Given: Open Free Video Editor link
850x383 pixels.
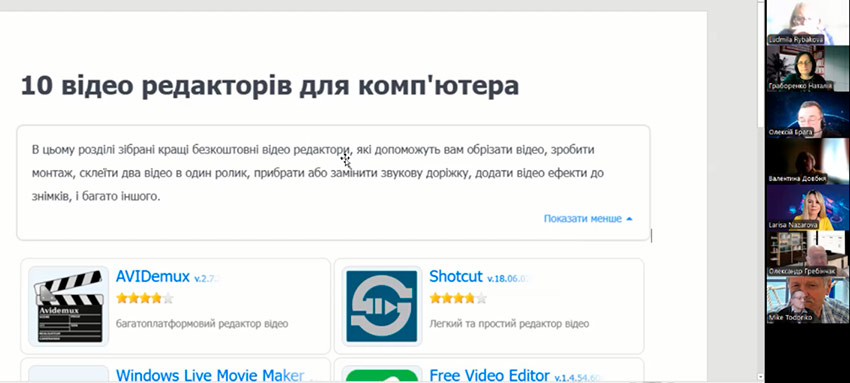Looking at the screenshot, I should (x=490, y=375).
